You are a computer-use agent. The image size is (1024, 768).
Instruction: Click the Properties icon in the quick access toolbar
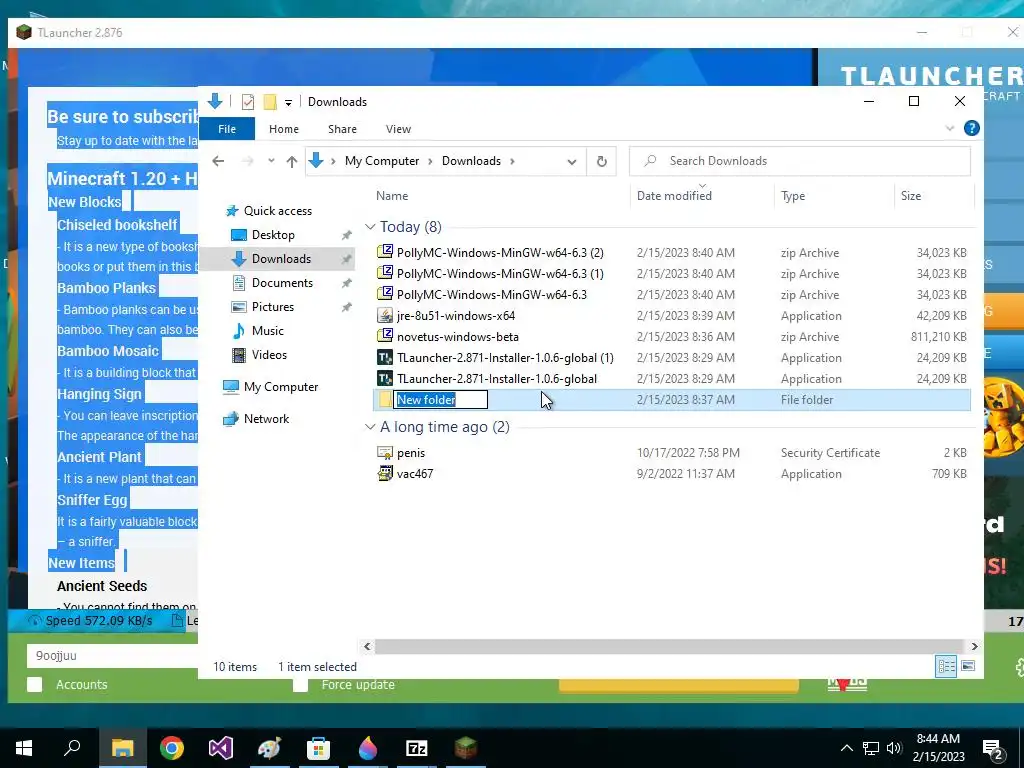(248, 102)
